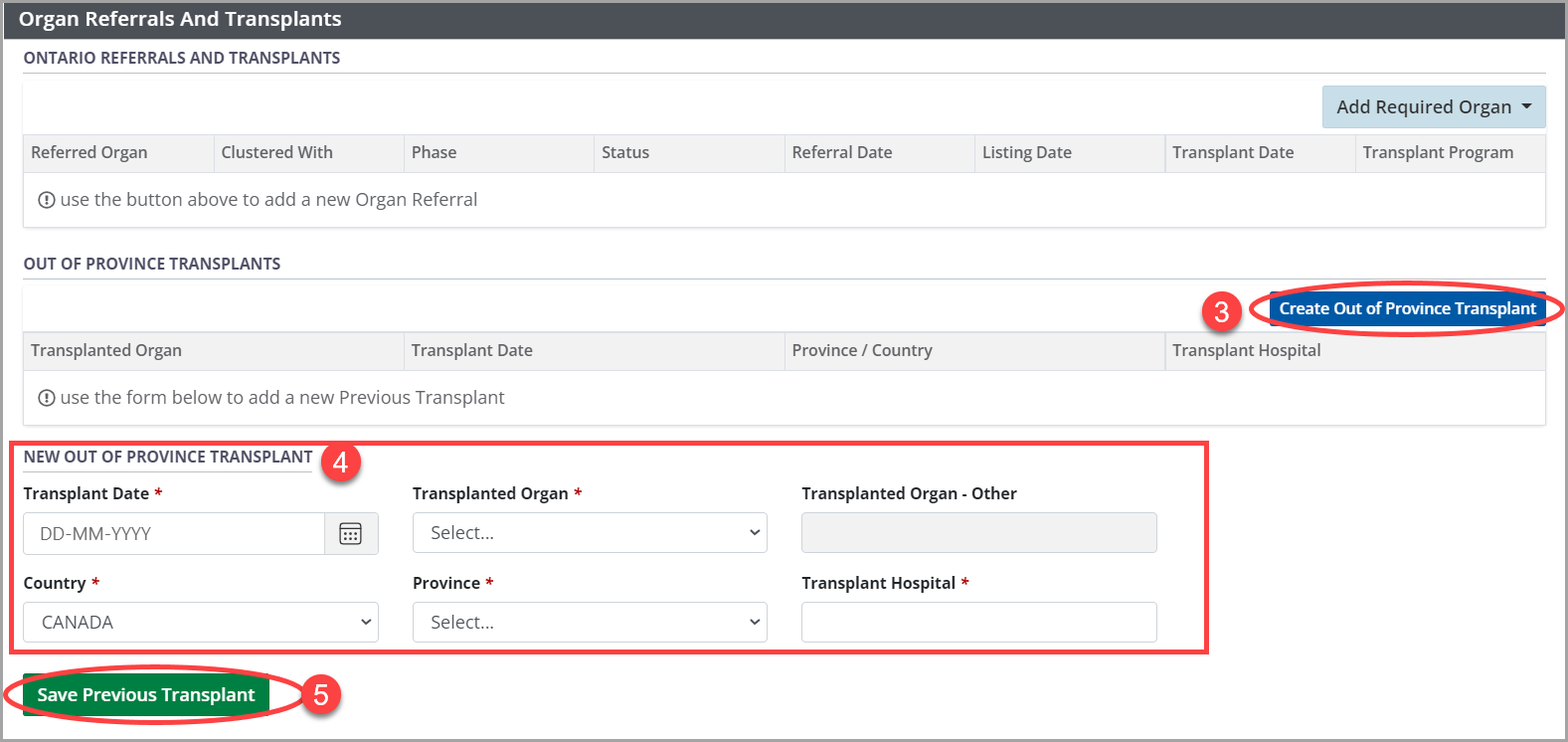1568x742 pixels.
Task: Click into the Transplant Hospital text field
Action: click(x=978, y=623)
